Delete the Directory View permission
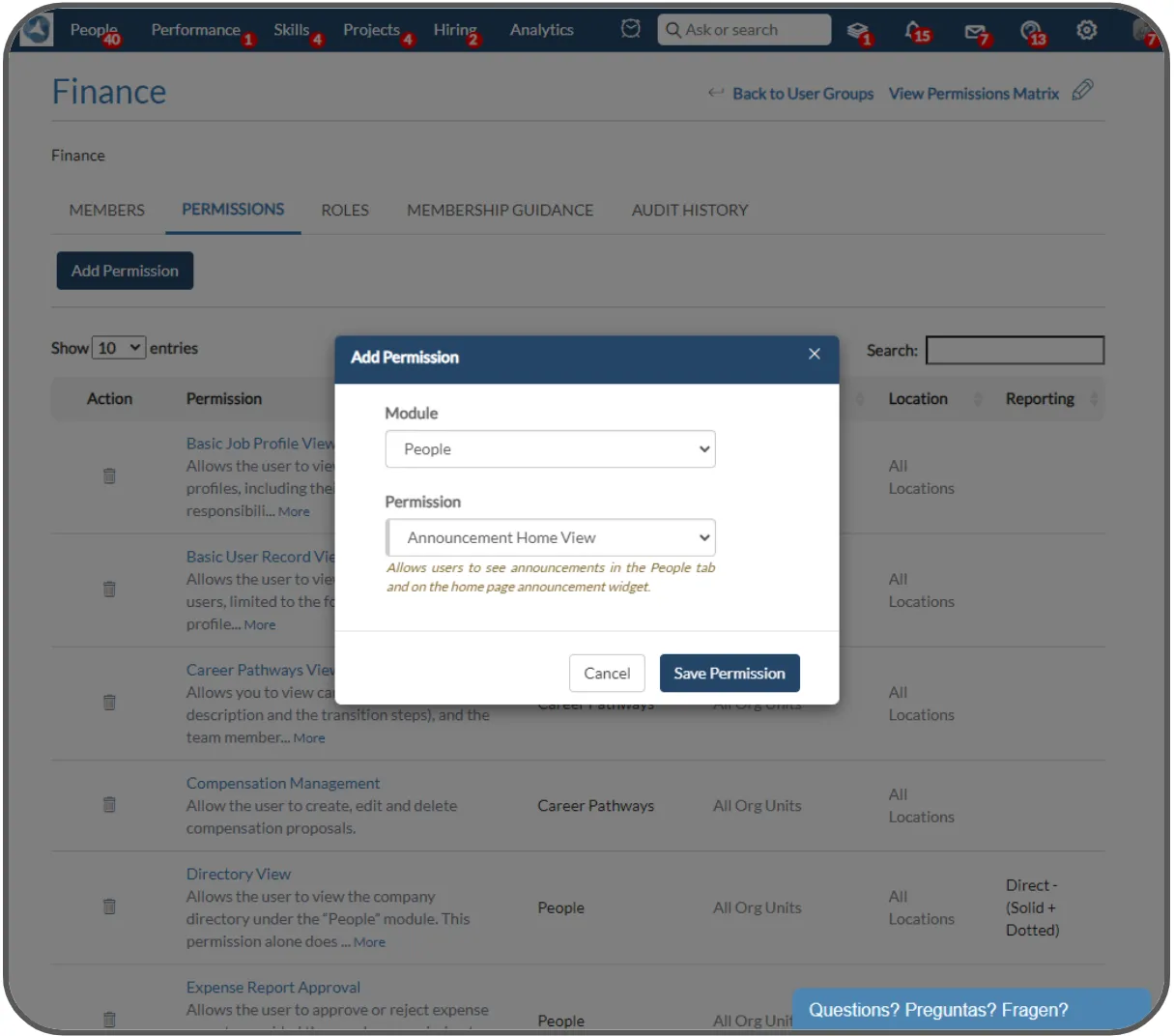 click(109, 906)
